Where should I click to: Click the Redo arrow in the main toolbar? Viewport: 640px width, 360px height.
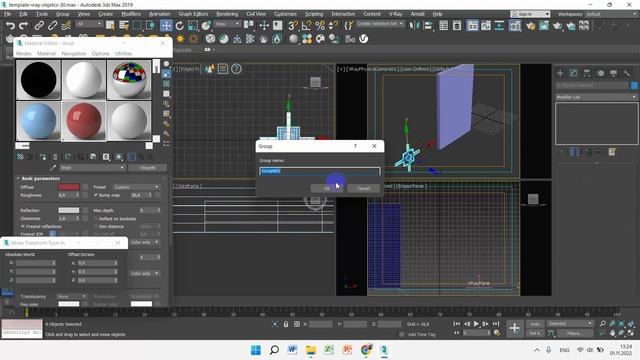tap(24, 26)
